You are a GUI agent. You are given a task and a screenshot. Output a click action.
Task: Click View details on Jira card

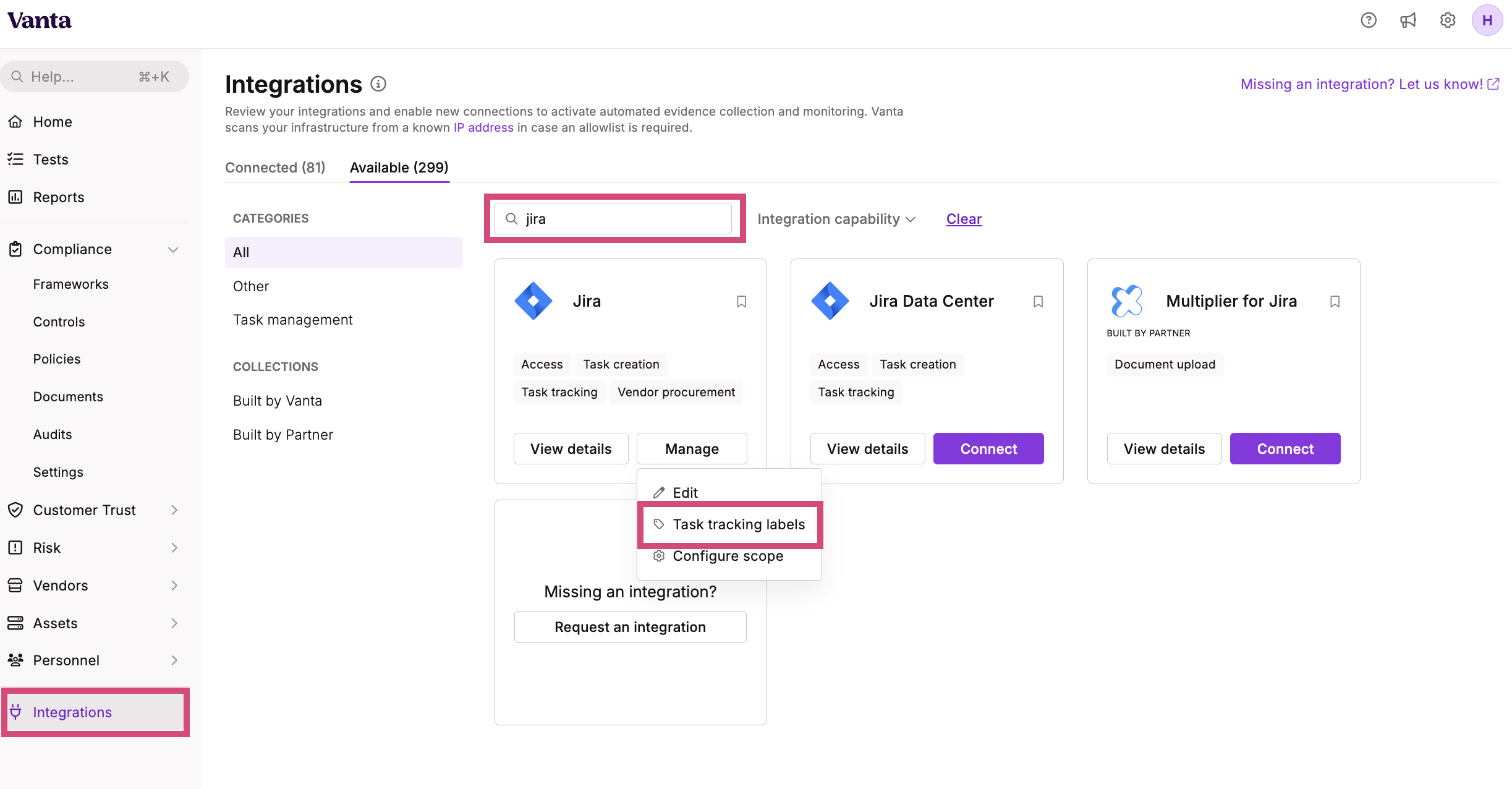(571, 449)
